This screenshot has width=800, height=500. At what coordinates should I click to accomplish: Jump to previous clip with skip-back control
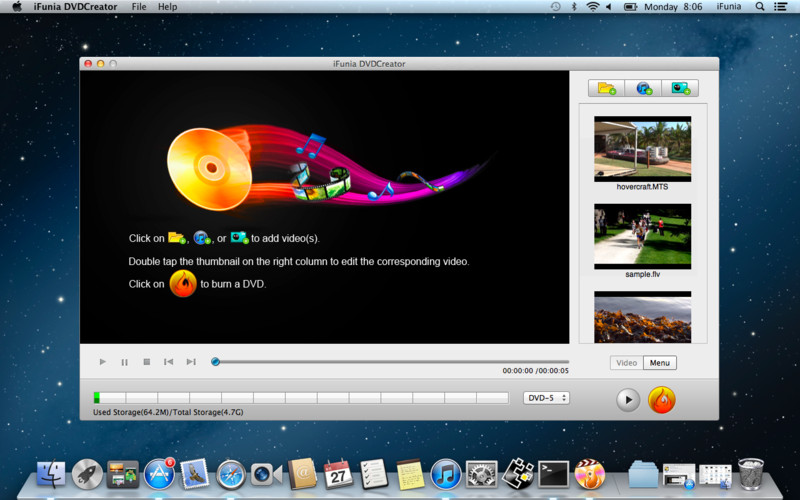click(x=168, y=362)
